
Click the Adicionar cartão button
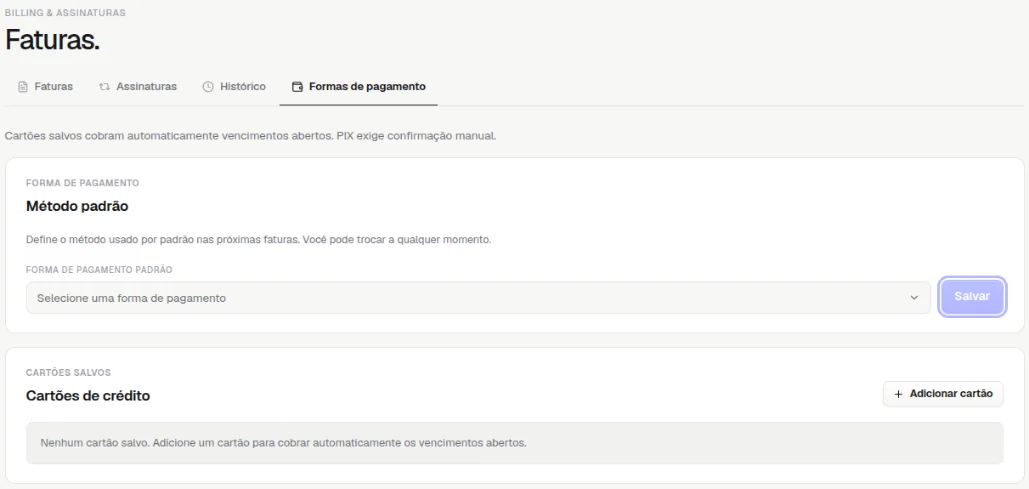pos(943,394)
